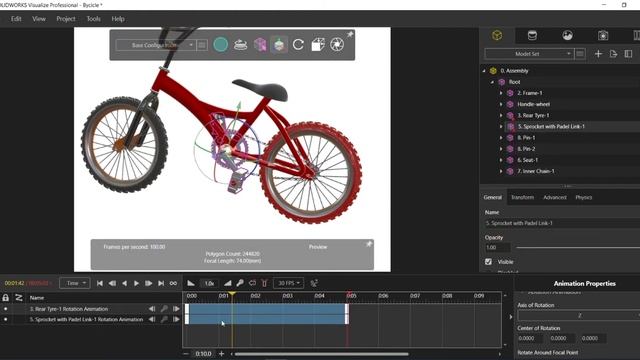Switch to the Physics tab
Viewport: 640px width, 360px height.
coord(584,197)
